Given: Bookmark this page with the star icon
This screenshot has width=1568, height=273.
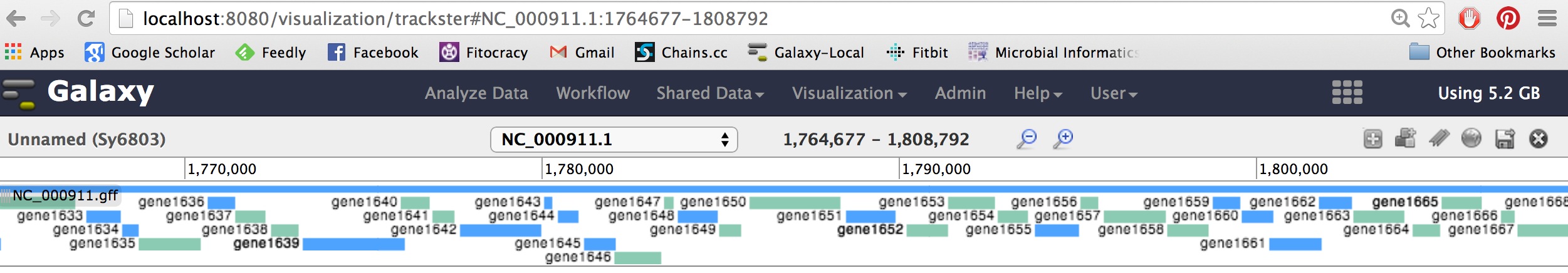Looking at the screenshot, I should point(1429,18).
